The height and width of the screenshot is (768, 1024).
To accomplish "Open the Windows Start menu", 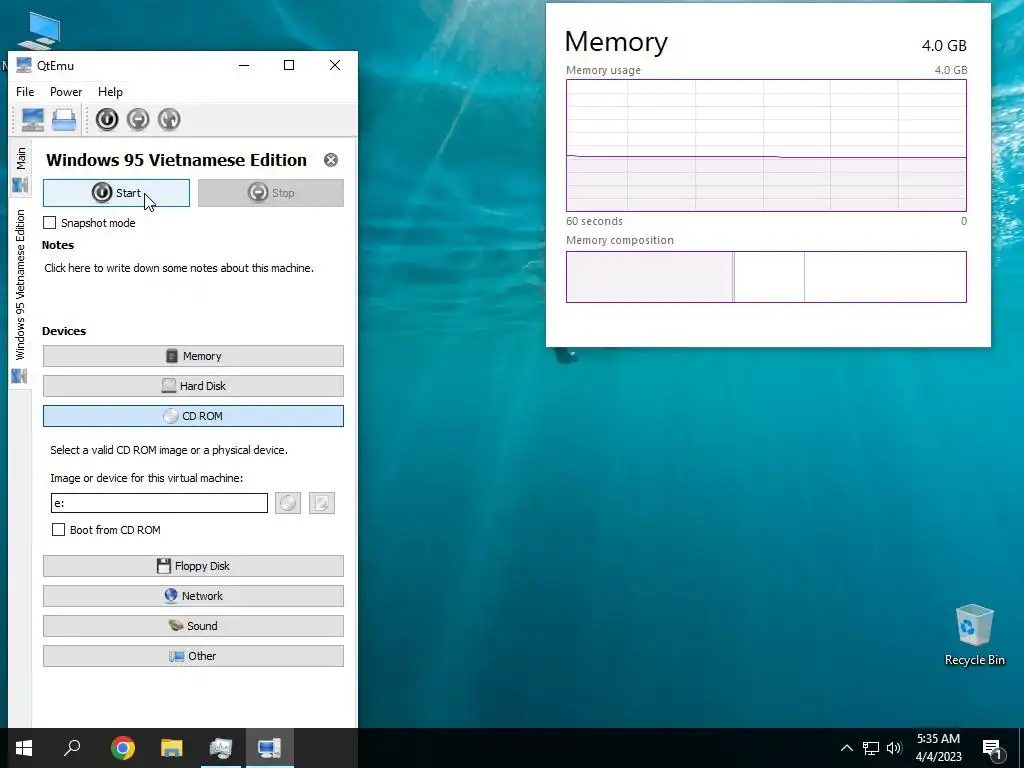I will [x=24, y=748].
